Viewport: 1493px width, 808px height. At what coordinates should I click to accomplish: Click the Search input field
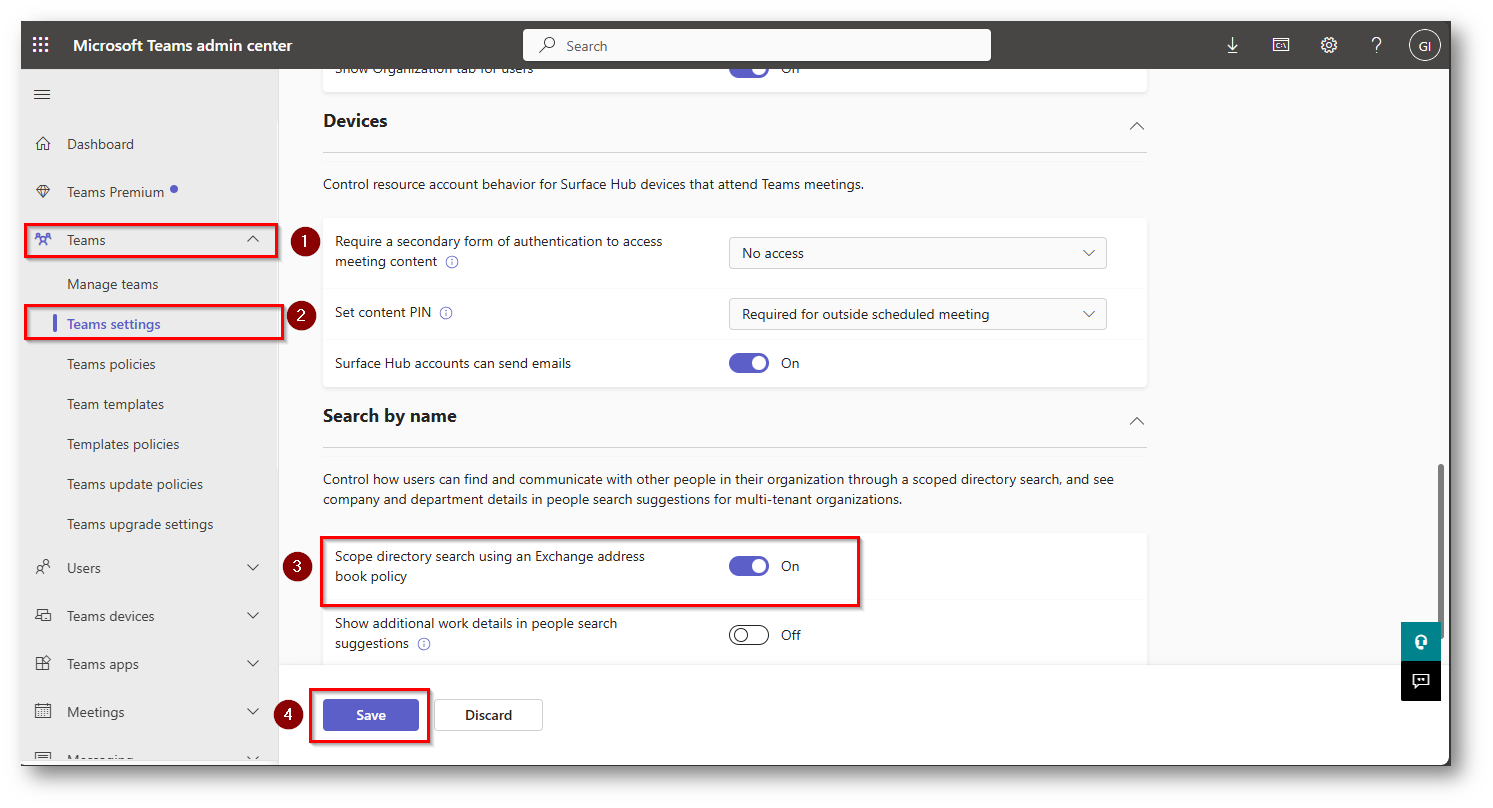(x=756, y=45)
